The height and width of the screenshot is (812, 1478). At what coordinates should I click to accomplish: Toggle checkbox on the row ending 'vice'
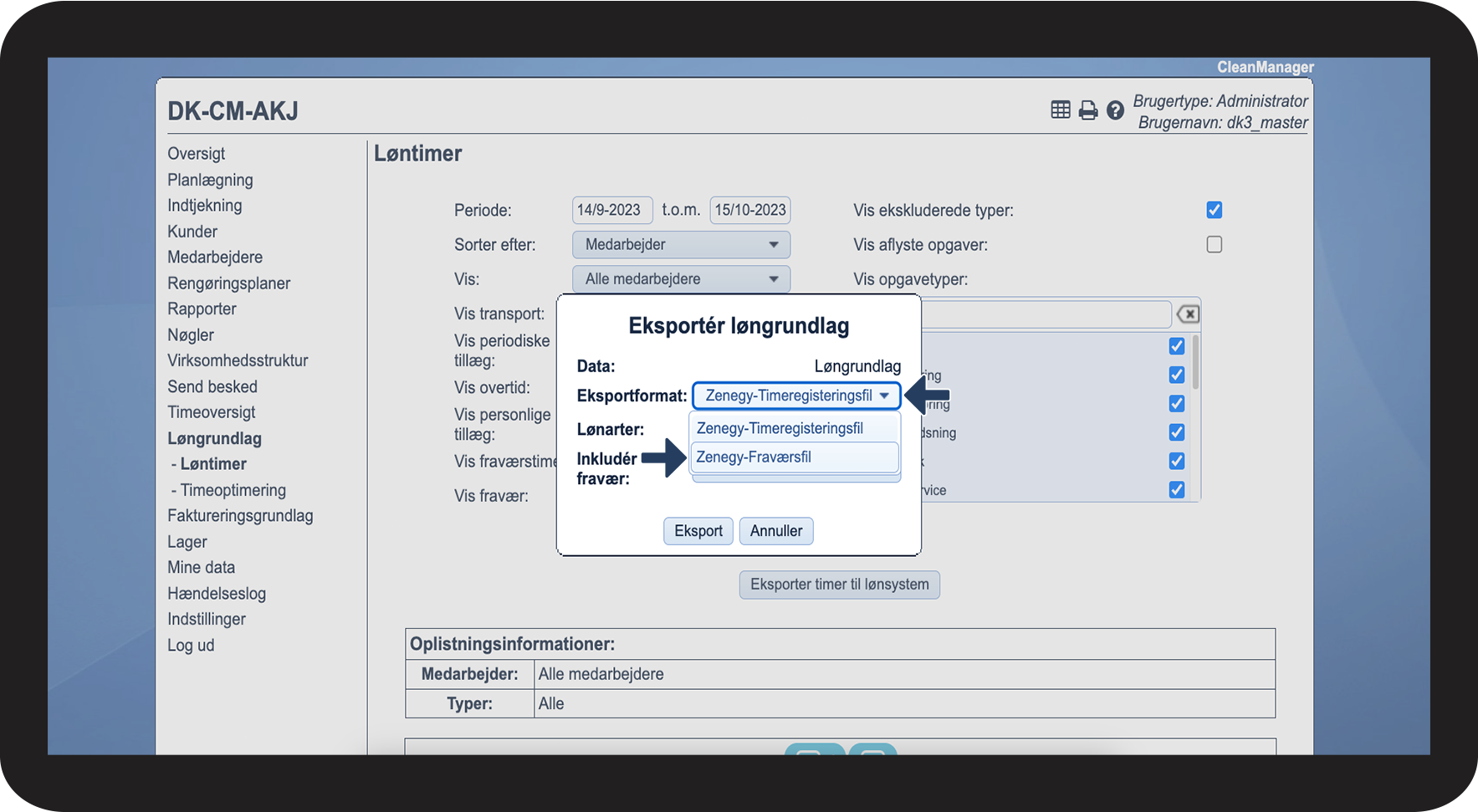pyautogui.click(x=1177, y=490)
